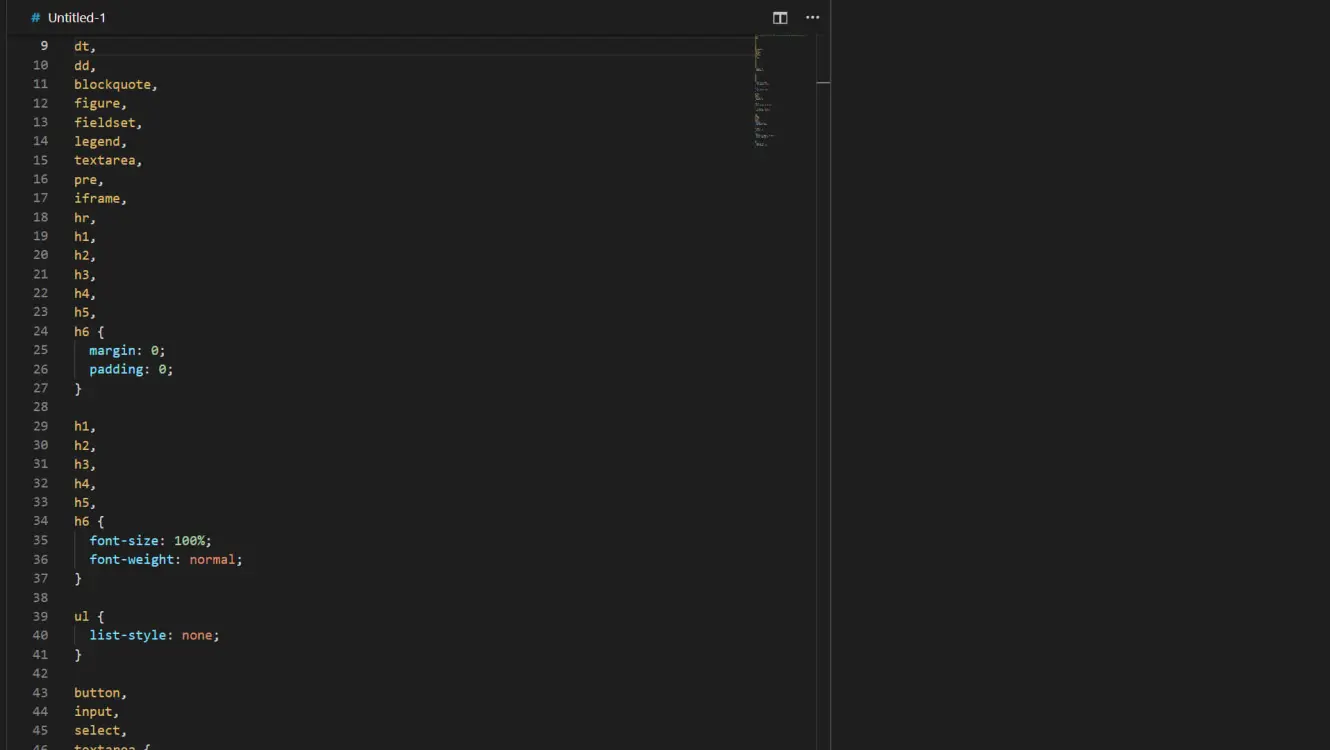
Task: Click the vertical scrollbar slider
Action: [x=823, y=82]
